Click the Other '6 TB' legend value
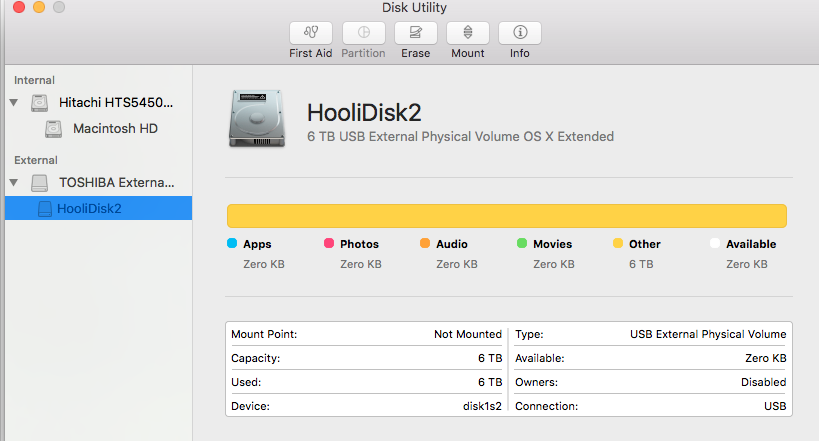 [641, 264]
